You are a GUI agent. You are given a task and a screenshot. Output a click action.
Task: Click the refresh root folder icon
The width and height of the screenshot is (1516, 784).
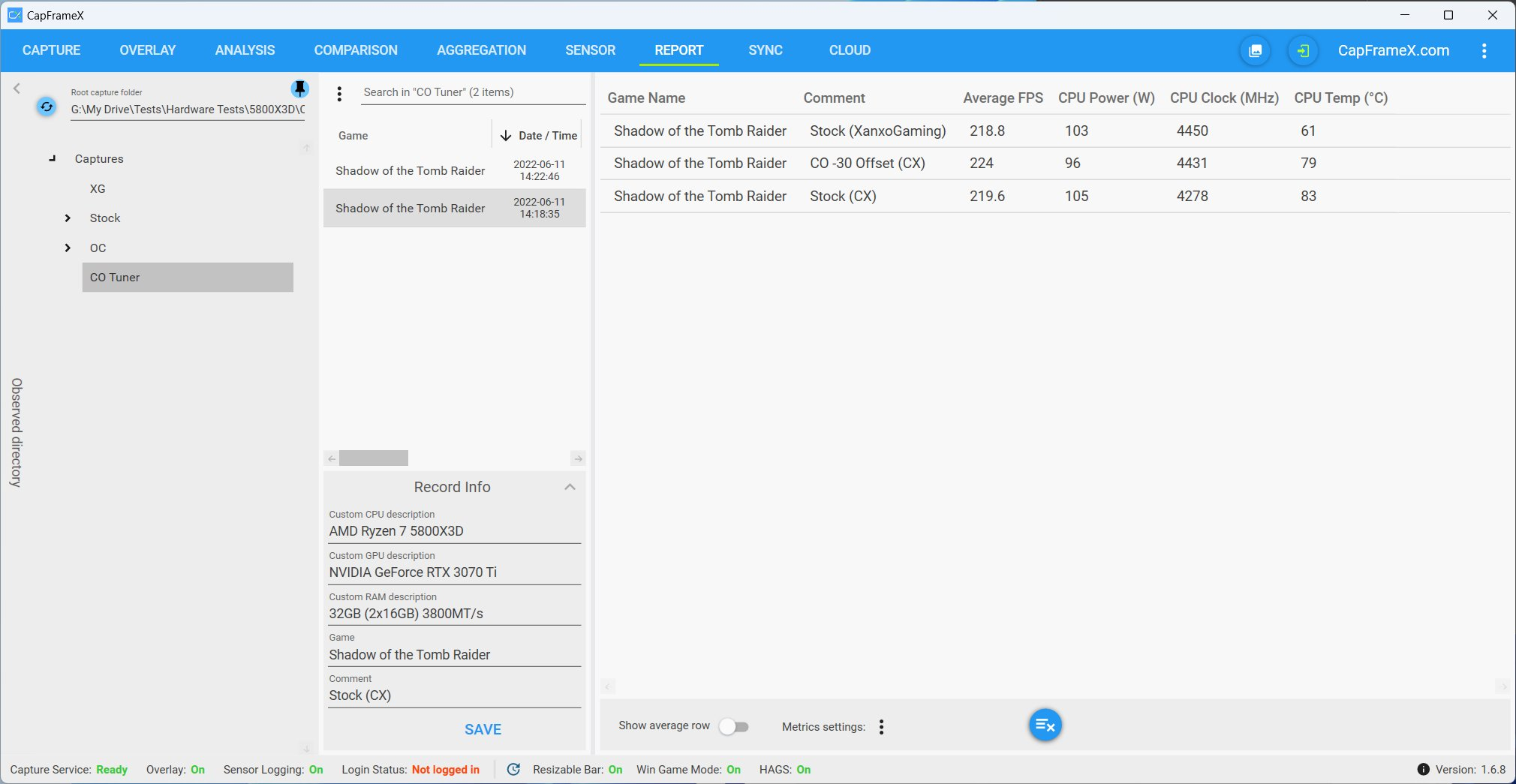tap(47, 107)
